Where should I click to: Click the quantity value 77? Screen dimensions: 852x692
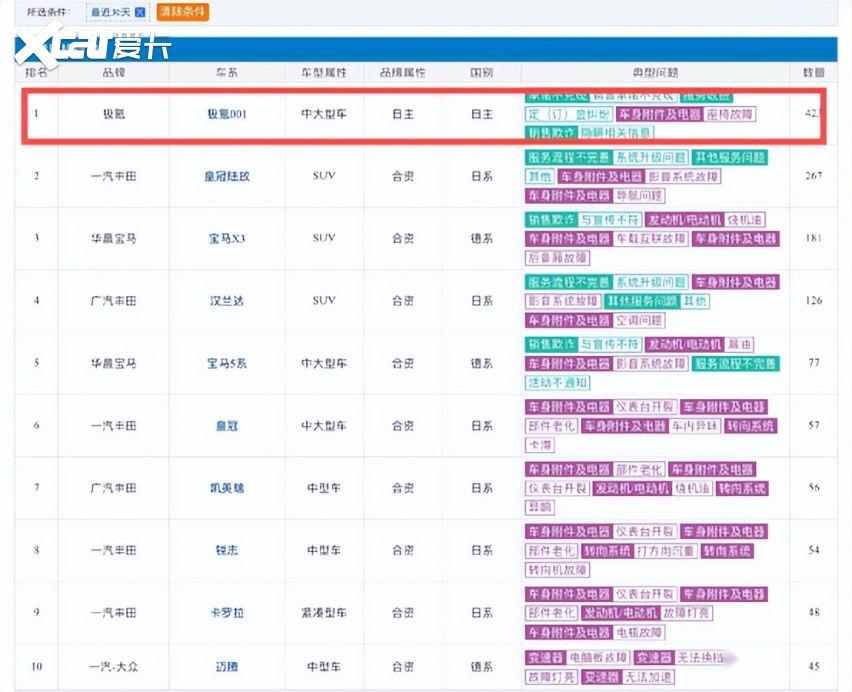point(813,362)
